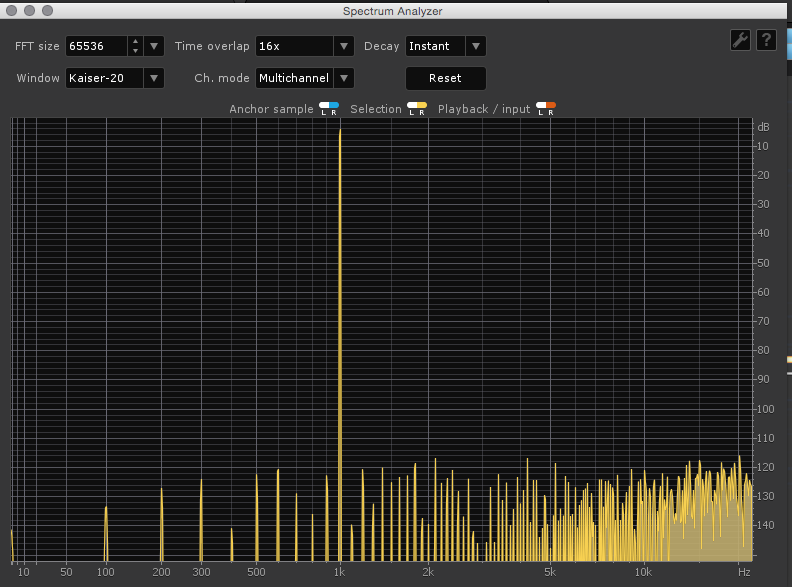Open Time overlap dropdown arrow
This screenshot has height=587, width=792.
(344, 46)
